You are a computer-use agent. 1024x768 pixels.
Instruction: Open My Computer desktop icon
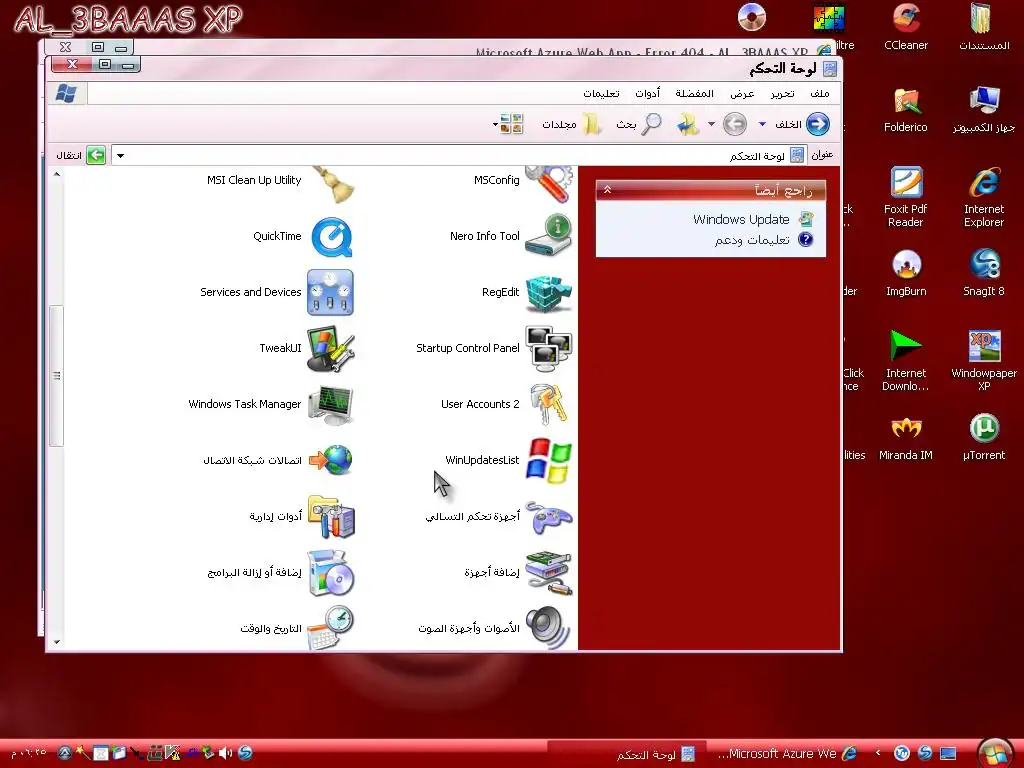[x=984, y=110]
